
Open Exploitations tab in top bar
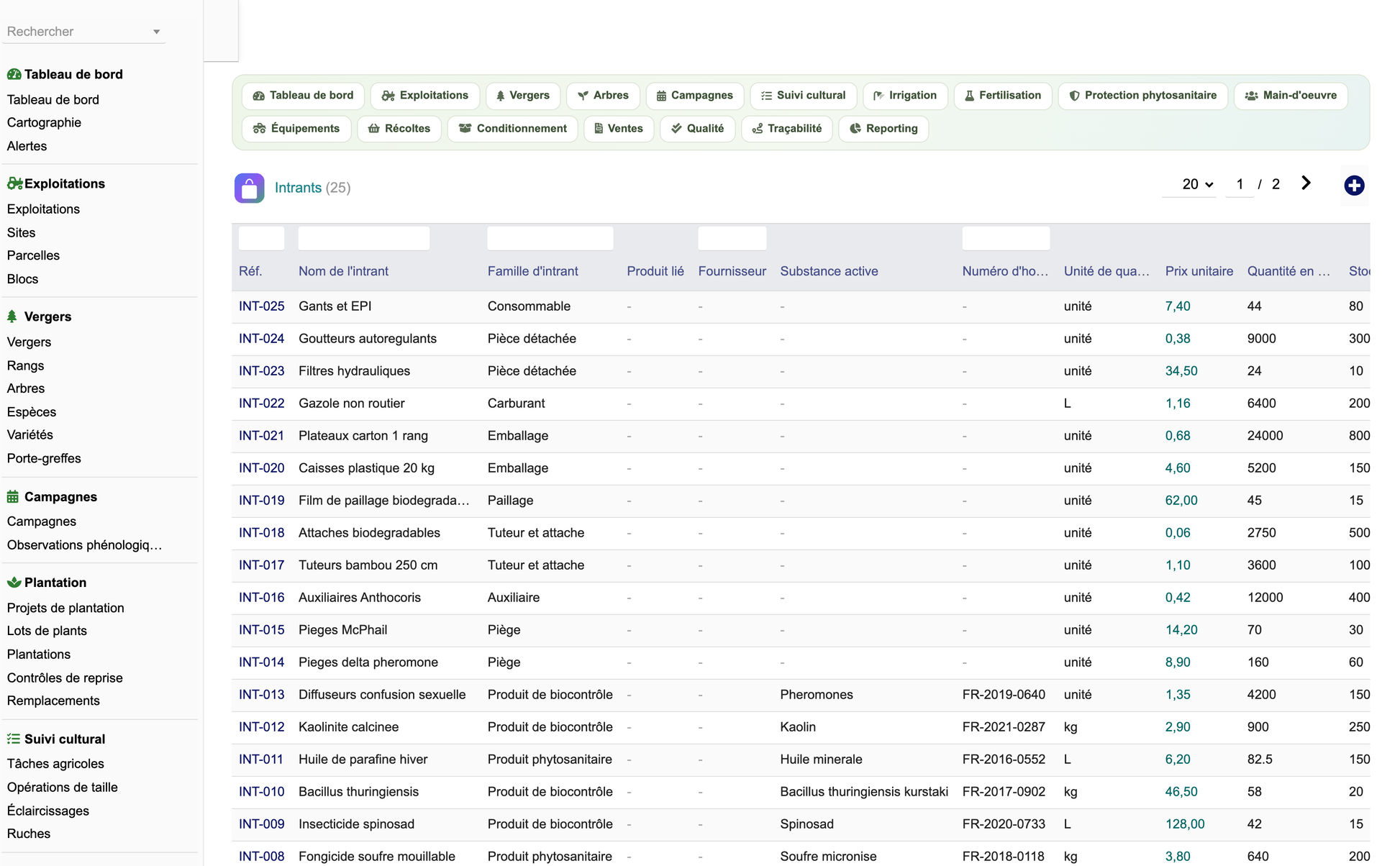click(x=425, y=96)
